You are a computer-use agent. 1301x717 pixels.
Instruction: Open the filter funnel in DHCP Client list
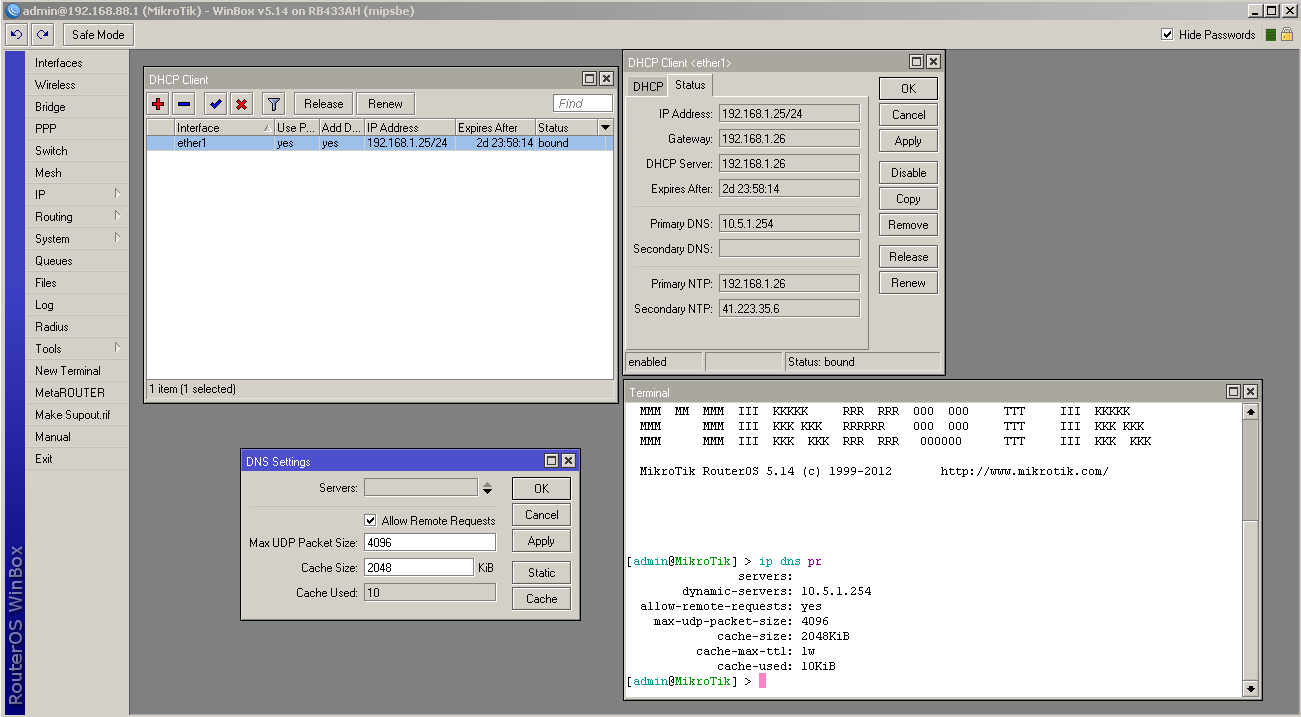(x=273, y=104)
